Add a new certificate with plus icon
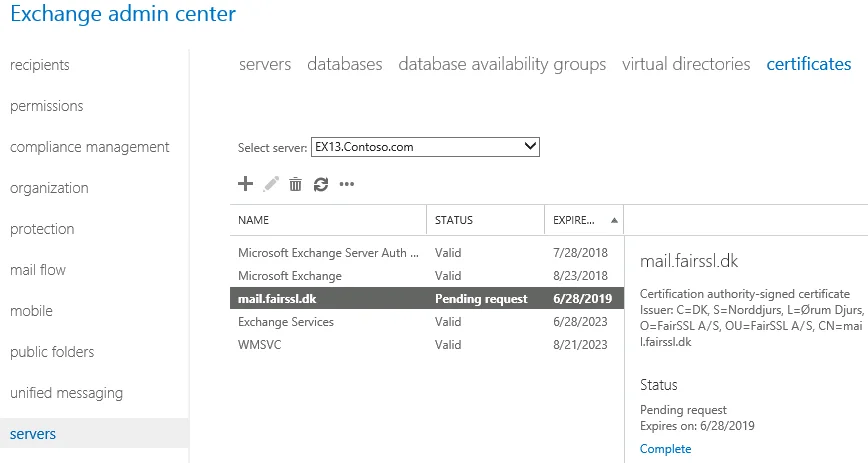 (x=245, y=183)
